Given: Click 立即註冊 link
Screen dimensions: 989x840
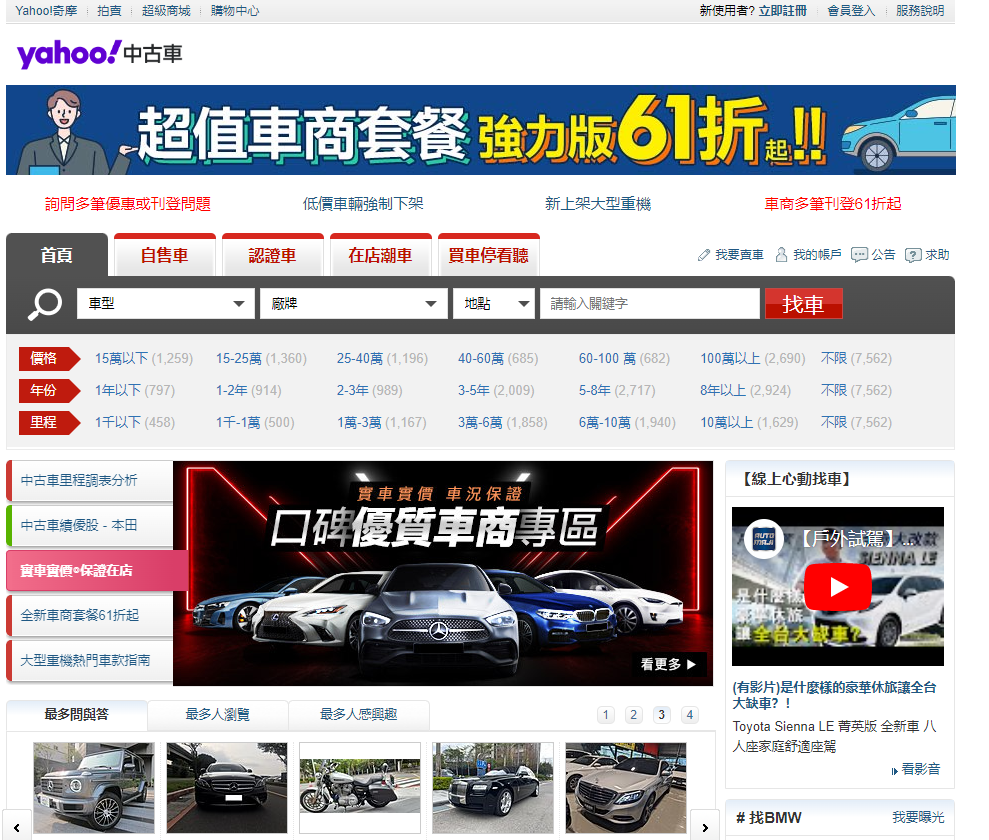Looking at the screenshot, I should click(x=782, y=11).
